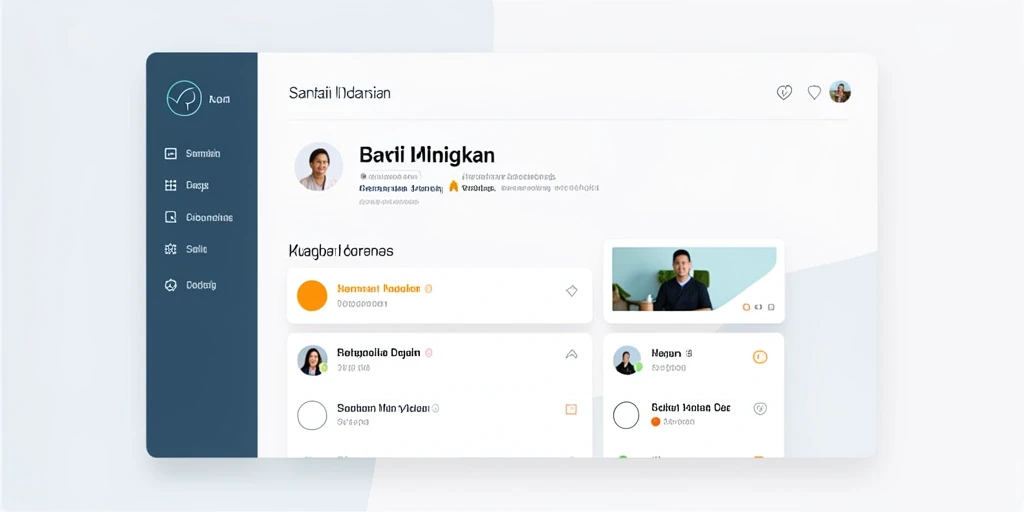Click the Batapoolia Dajain avatar photo
This screenshot has height=512, width=1024.
[312, 360]
